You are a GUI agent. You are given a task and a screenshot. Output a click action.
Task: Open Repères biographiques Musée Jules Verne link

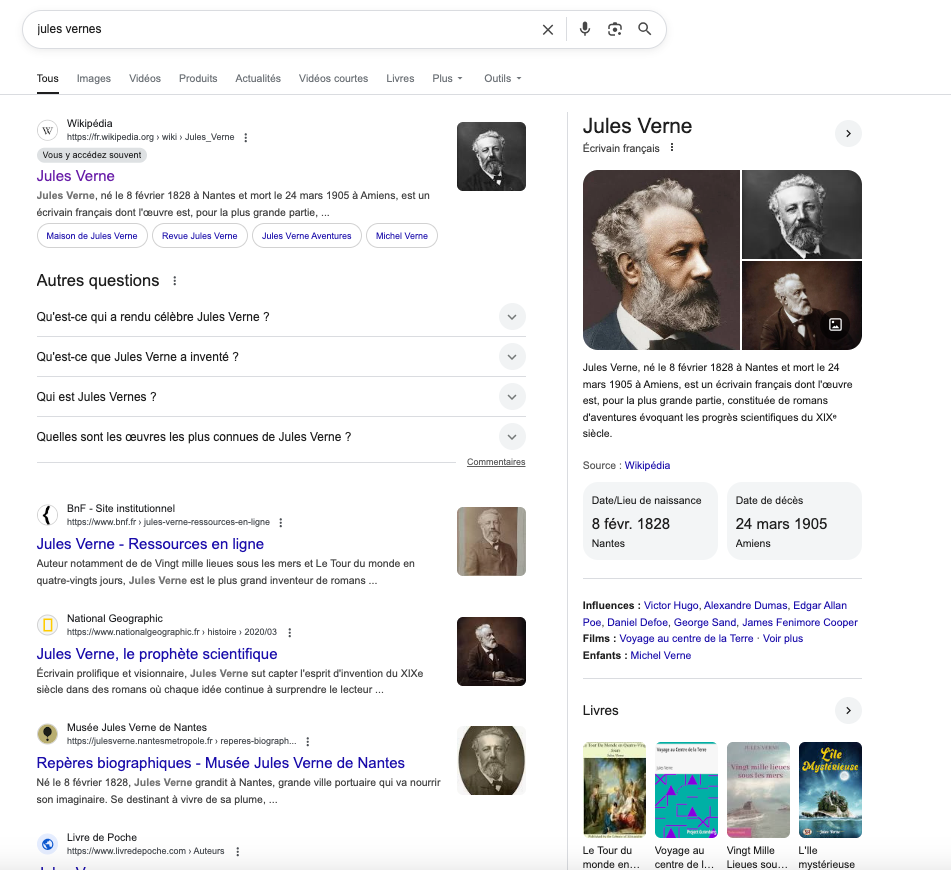(220, 763)
